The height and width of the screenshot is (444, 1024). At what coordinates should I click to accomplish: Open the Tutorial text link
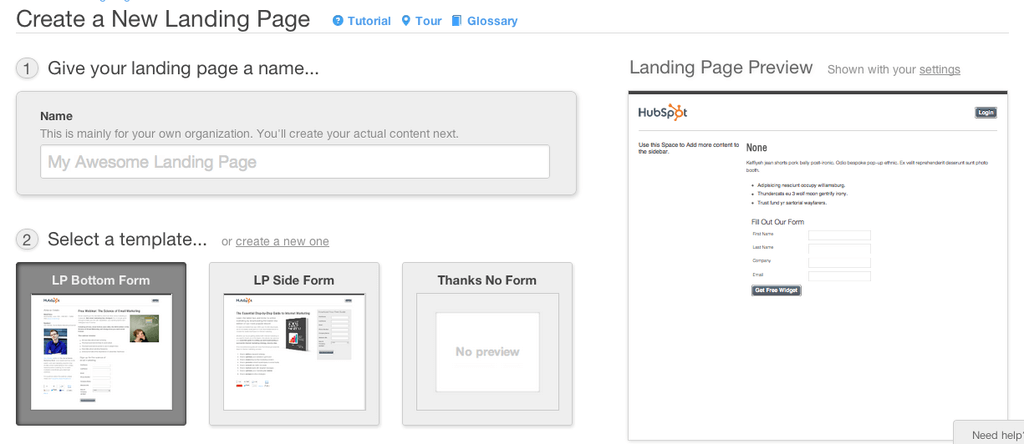[369, 21]
